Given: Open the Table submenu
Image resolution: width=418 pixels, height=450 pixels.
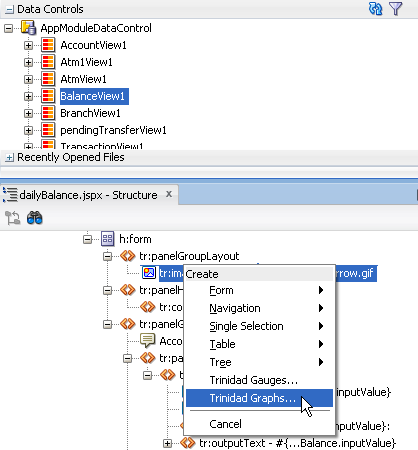Looking at the screenshot, I should [x=259, y=344].
